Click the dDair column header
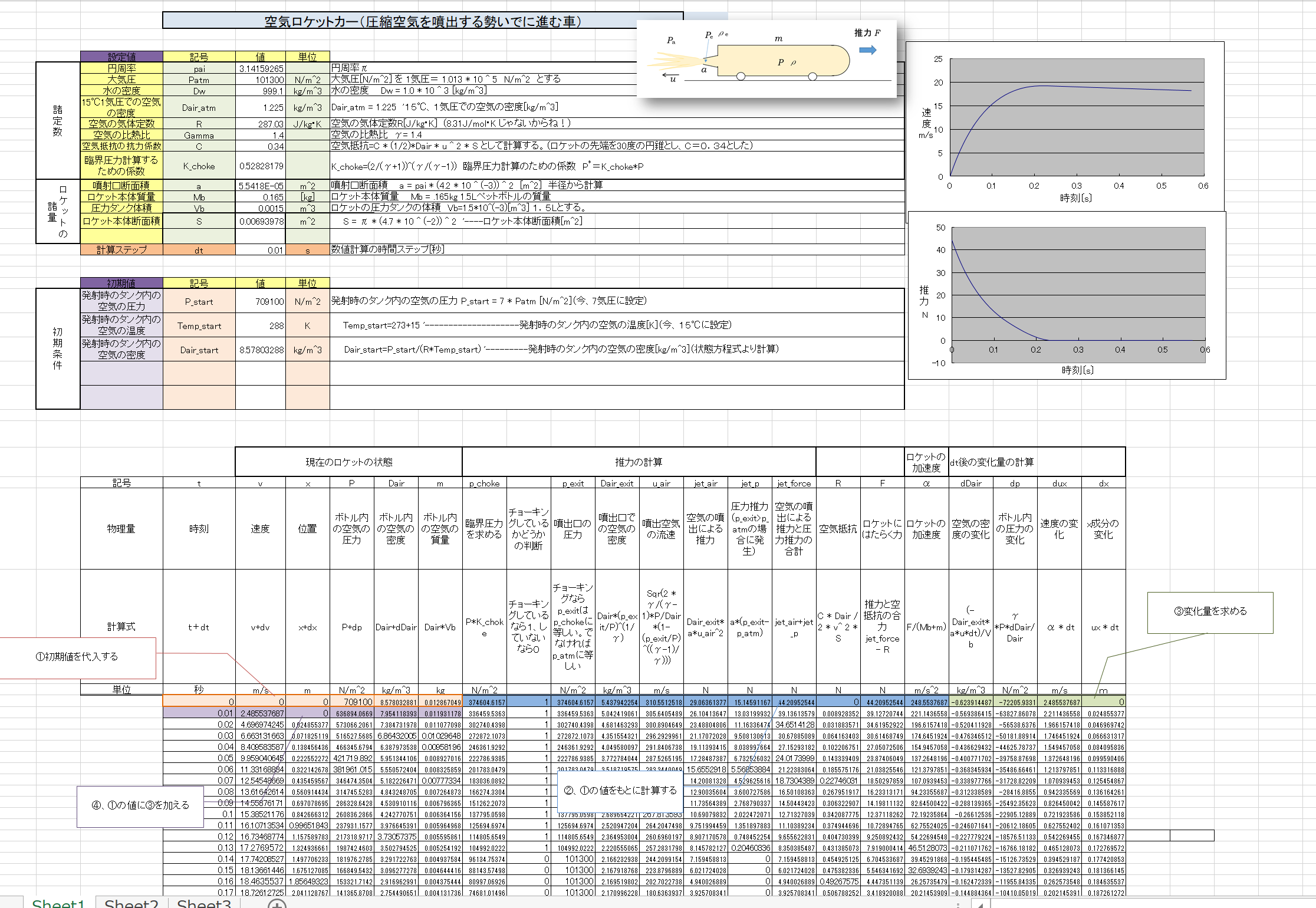 [971, 483]
